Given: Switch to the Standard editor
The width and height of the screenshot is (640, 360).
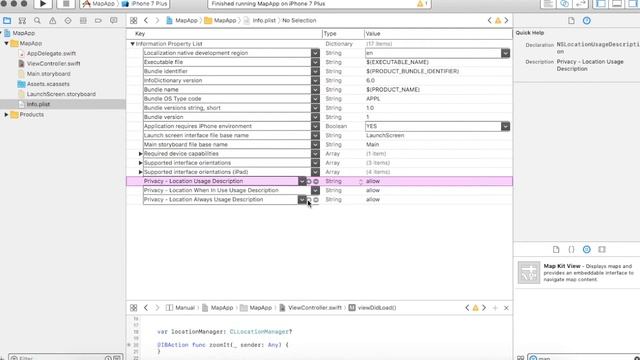Looking at the screenshot, I should 548,4.
